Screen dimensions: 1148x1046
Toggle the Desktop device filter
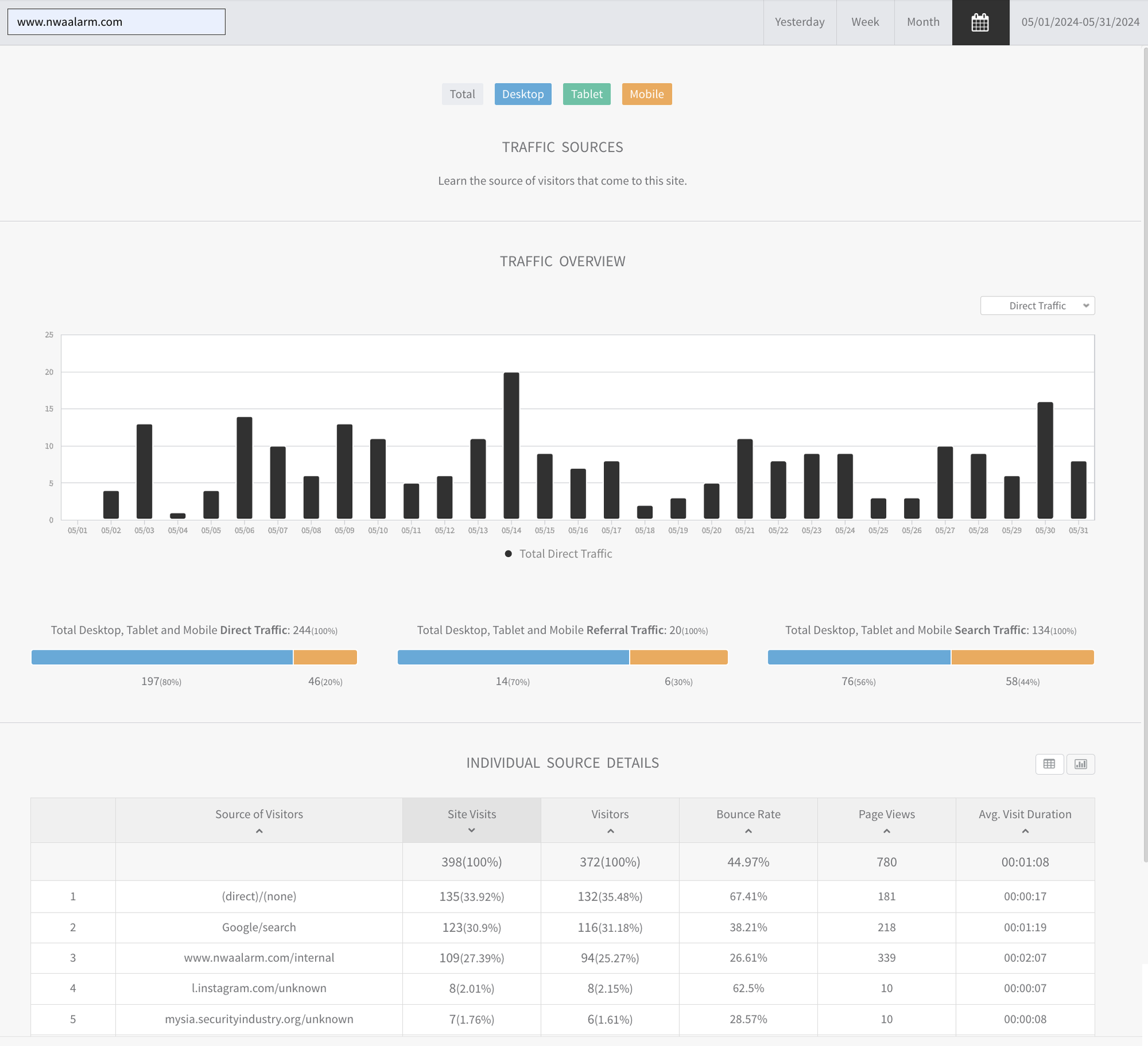(523, 94)
